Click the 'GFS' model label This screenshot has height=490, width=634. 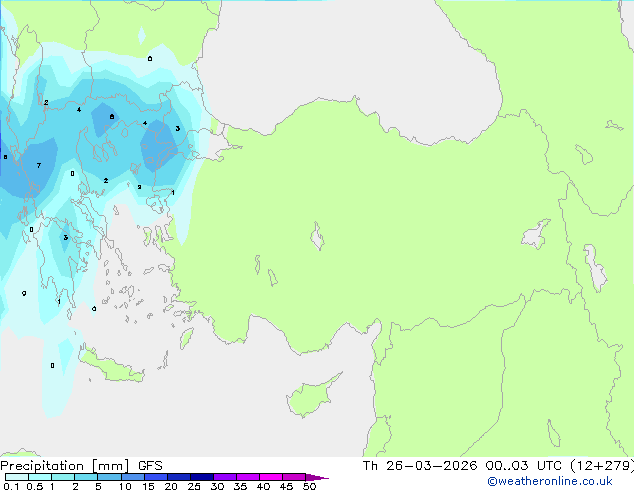click(x=150, y=466)
